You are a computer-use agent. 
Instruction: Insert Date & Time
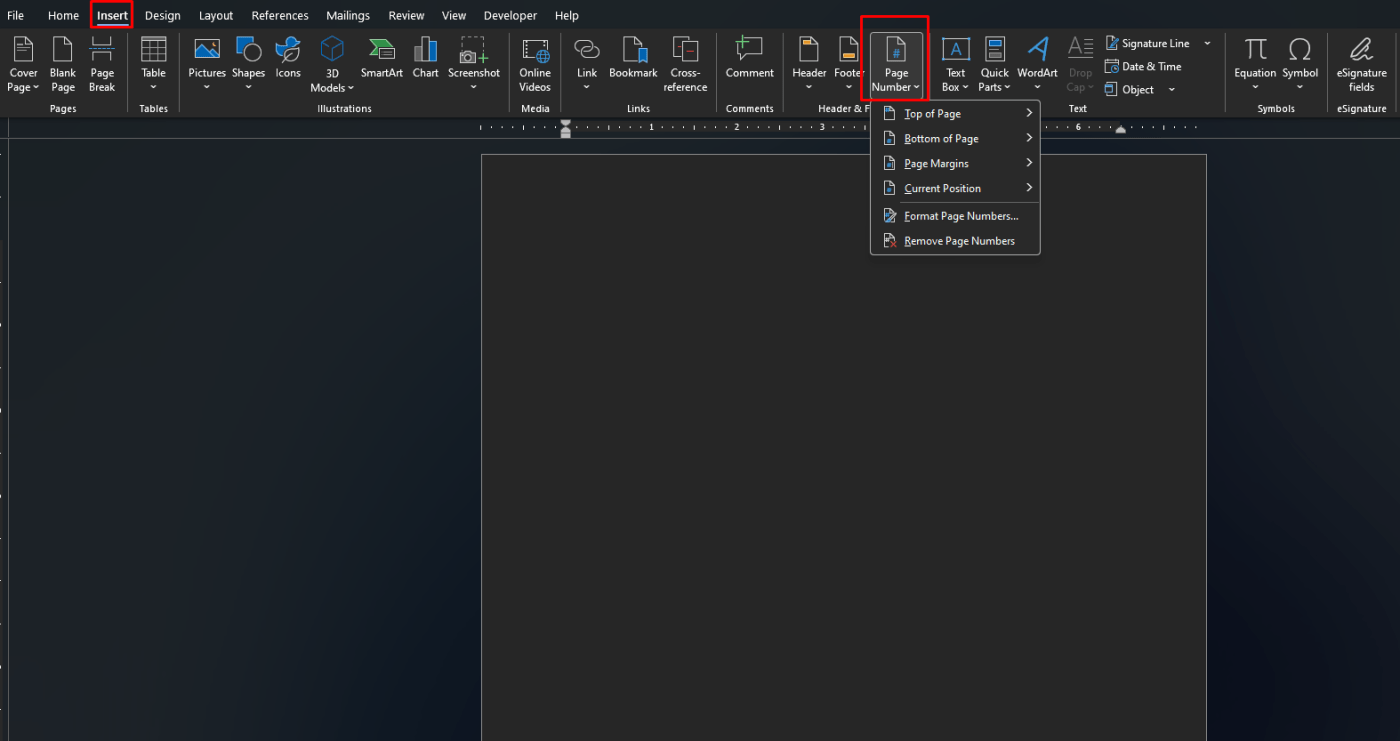coord(1143,66)
